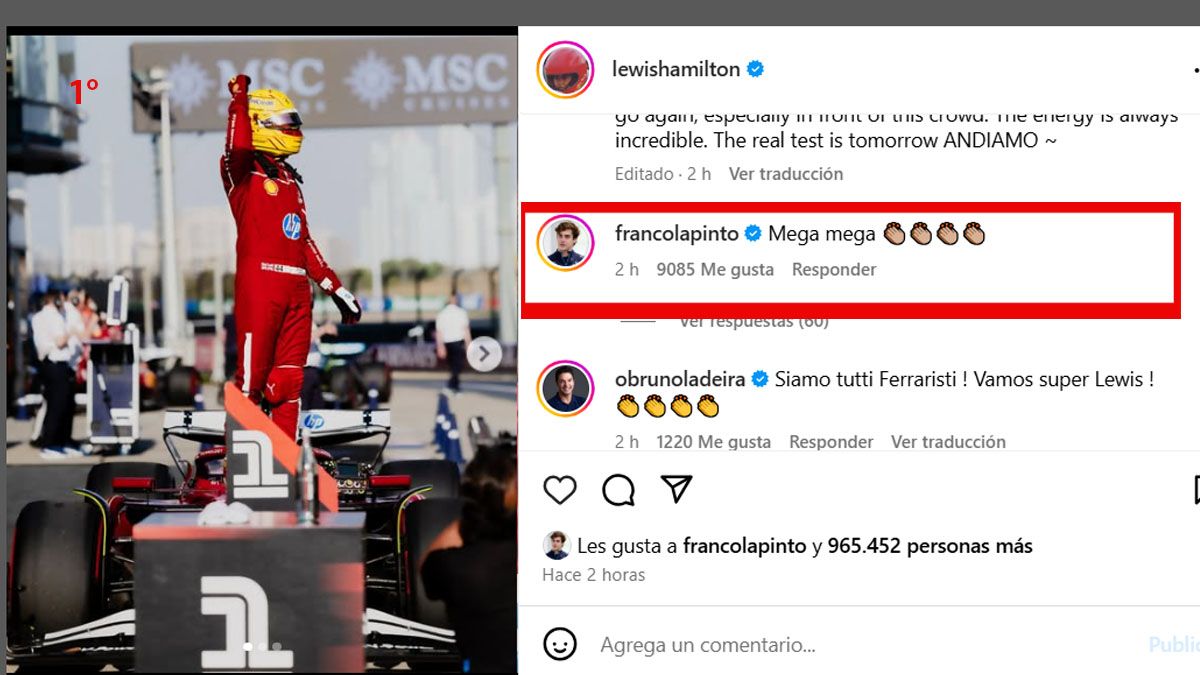This screenshot has height=675, width=1200.
Task: Save post with bookmark icon
Action: [x=1196, y=490]
